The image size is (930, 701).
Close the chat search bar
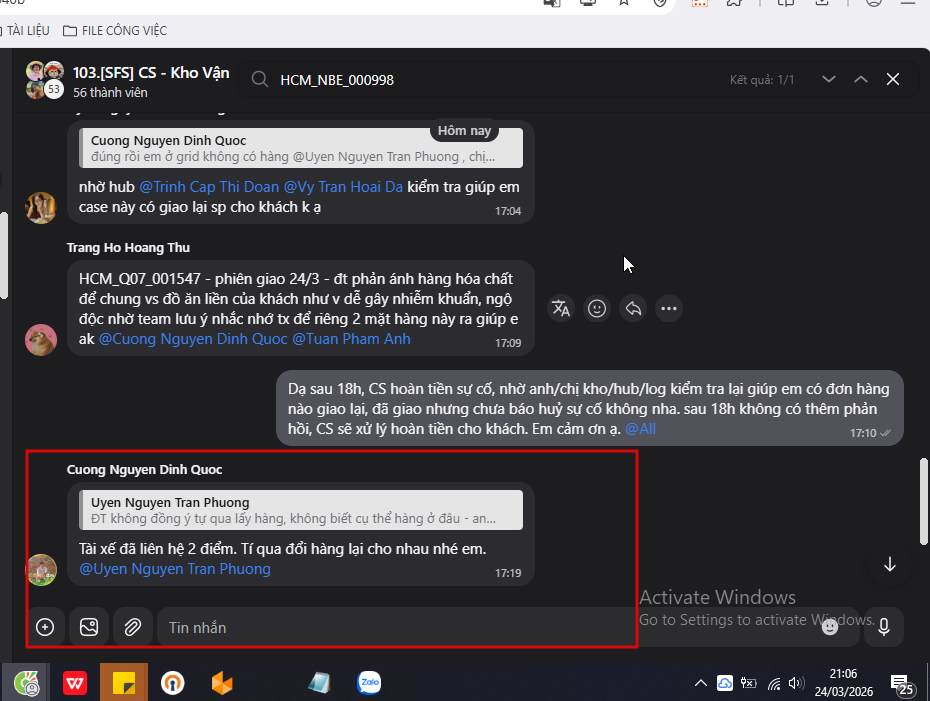click(x=893, y=79)
